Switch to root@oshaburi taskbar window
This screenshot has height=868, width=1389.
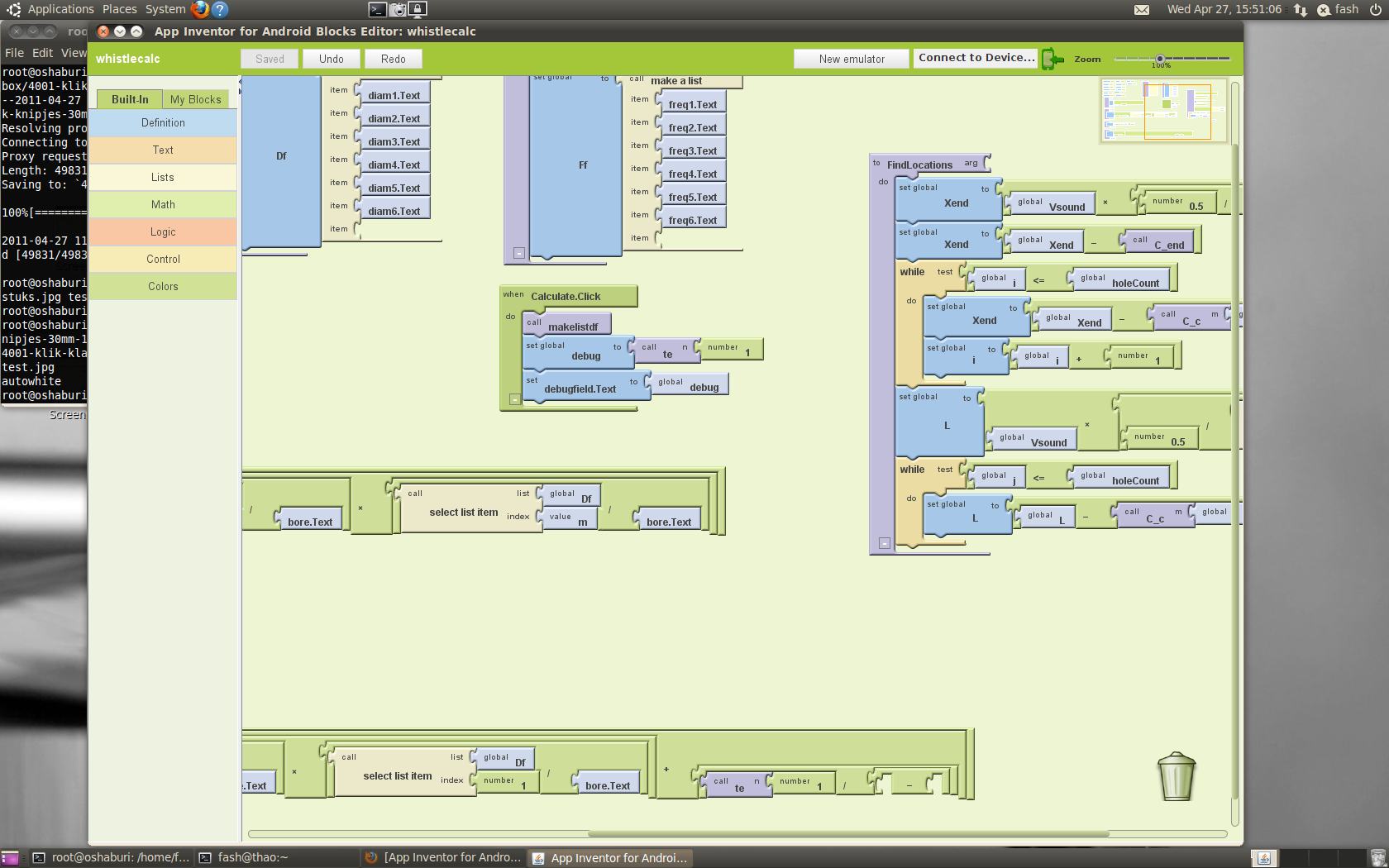click(111, 858)
